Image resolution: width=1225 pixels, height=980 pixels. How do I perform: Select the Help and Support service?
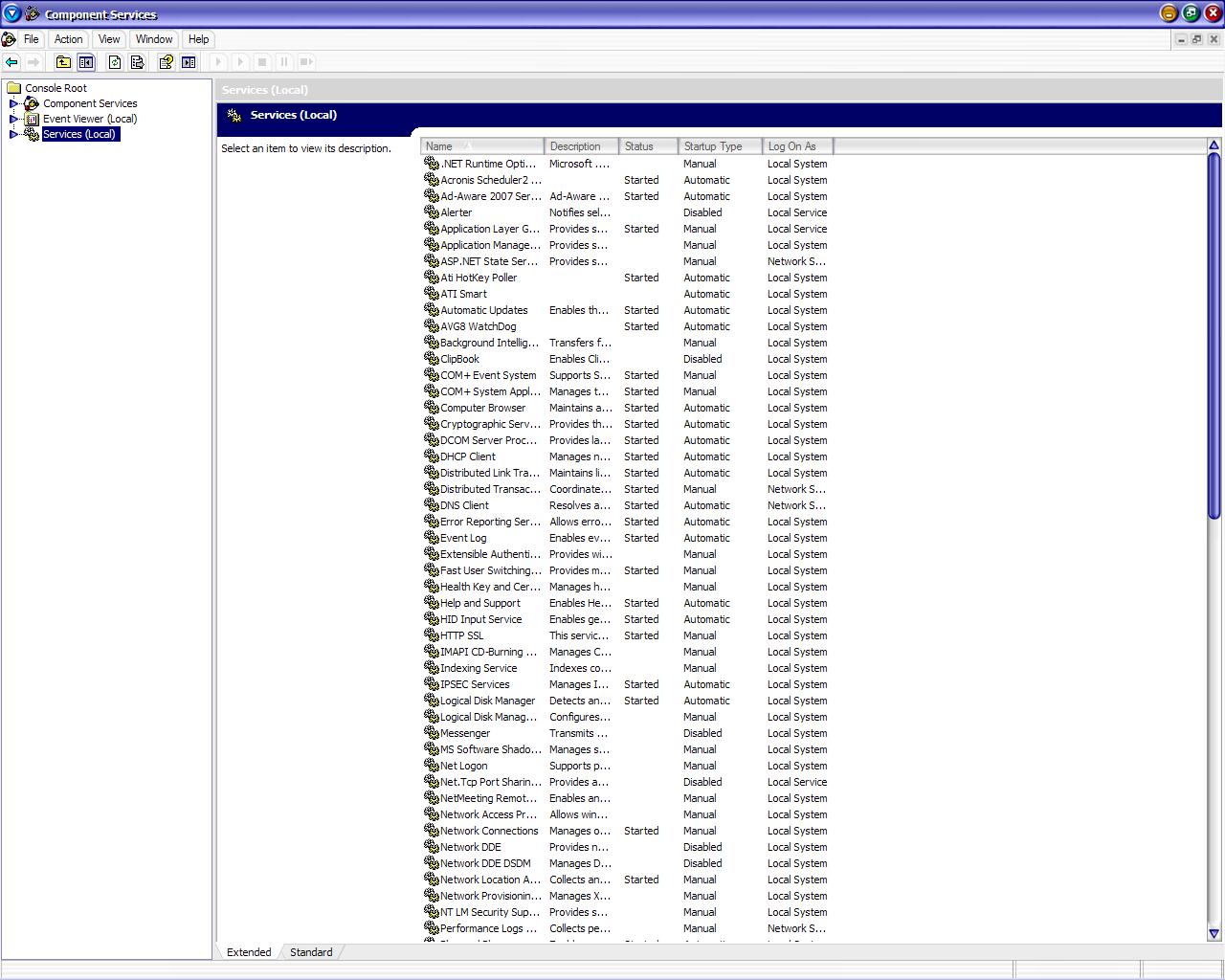(626, 603)
